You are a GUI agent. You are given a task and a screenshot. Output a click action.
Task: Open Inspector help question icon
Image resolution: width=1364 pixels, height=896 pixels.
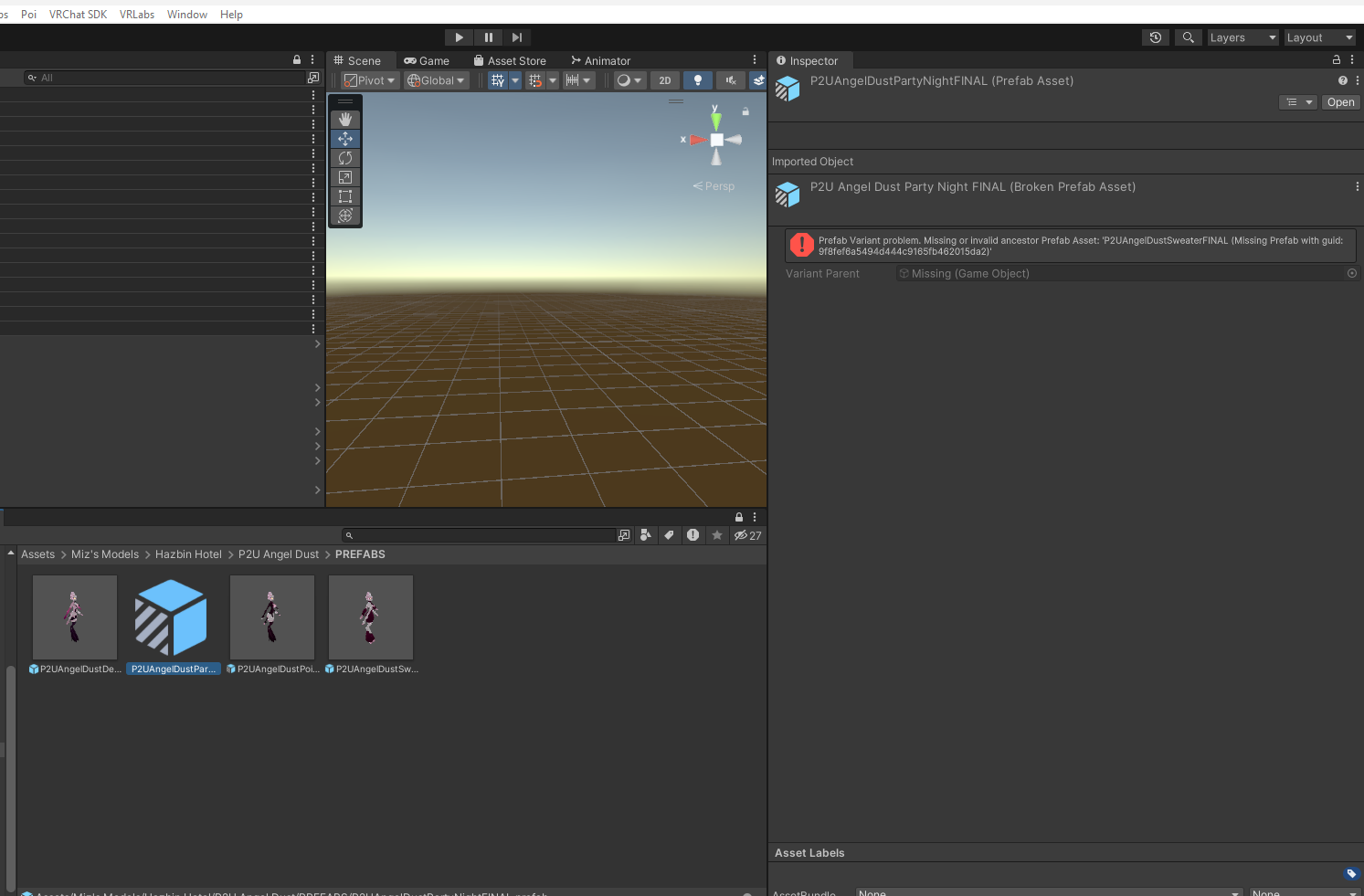click(x=1343, y=80)
